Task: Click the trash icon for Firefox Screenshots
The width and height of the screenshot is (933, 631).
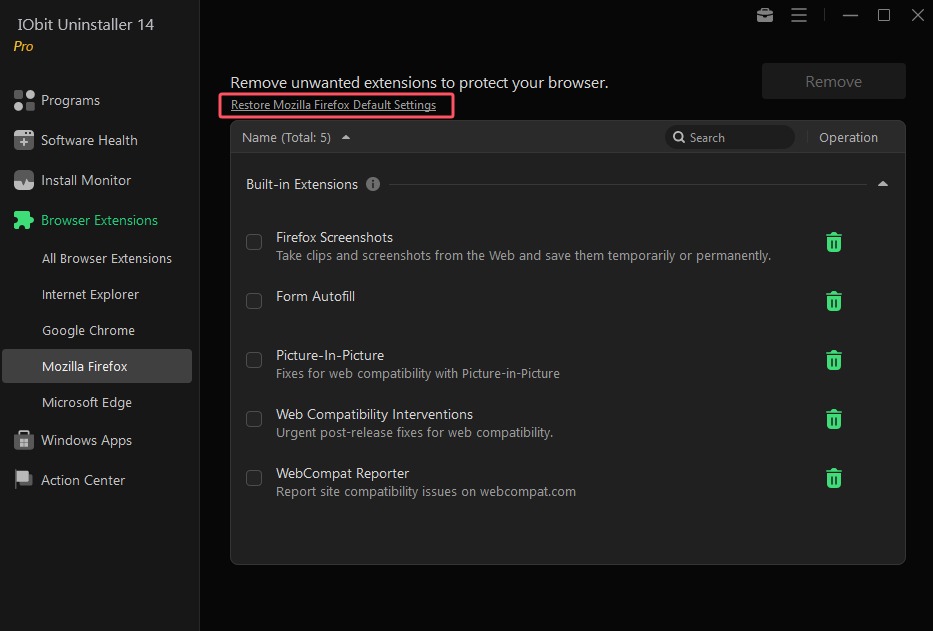Action: click(x=833, y=242)
